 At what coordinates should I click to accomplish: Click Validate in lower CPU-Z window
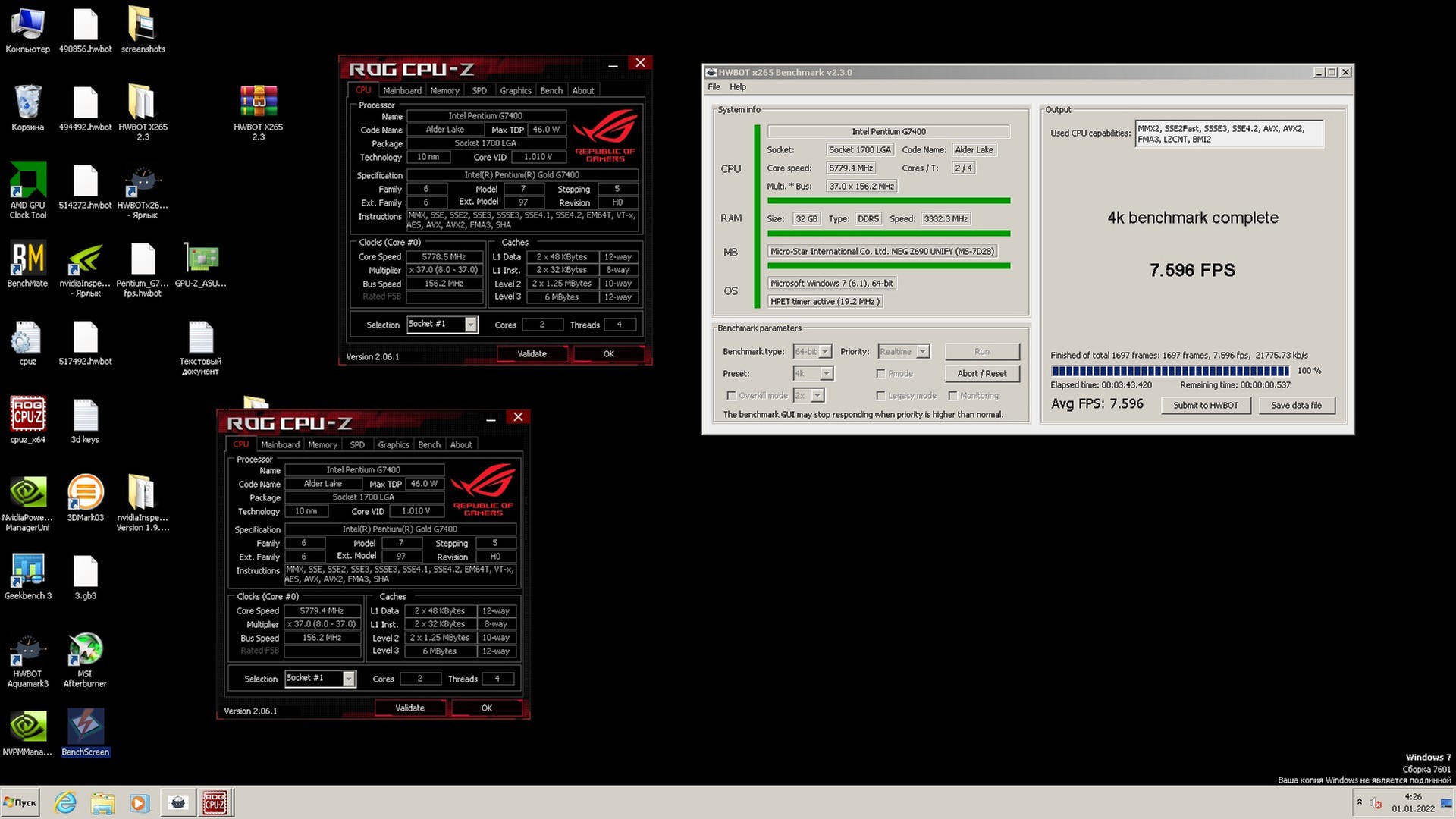[409, 708]
